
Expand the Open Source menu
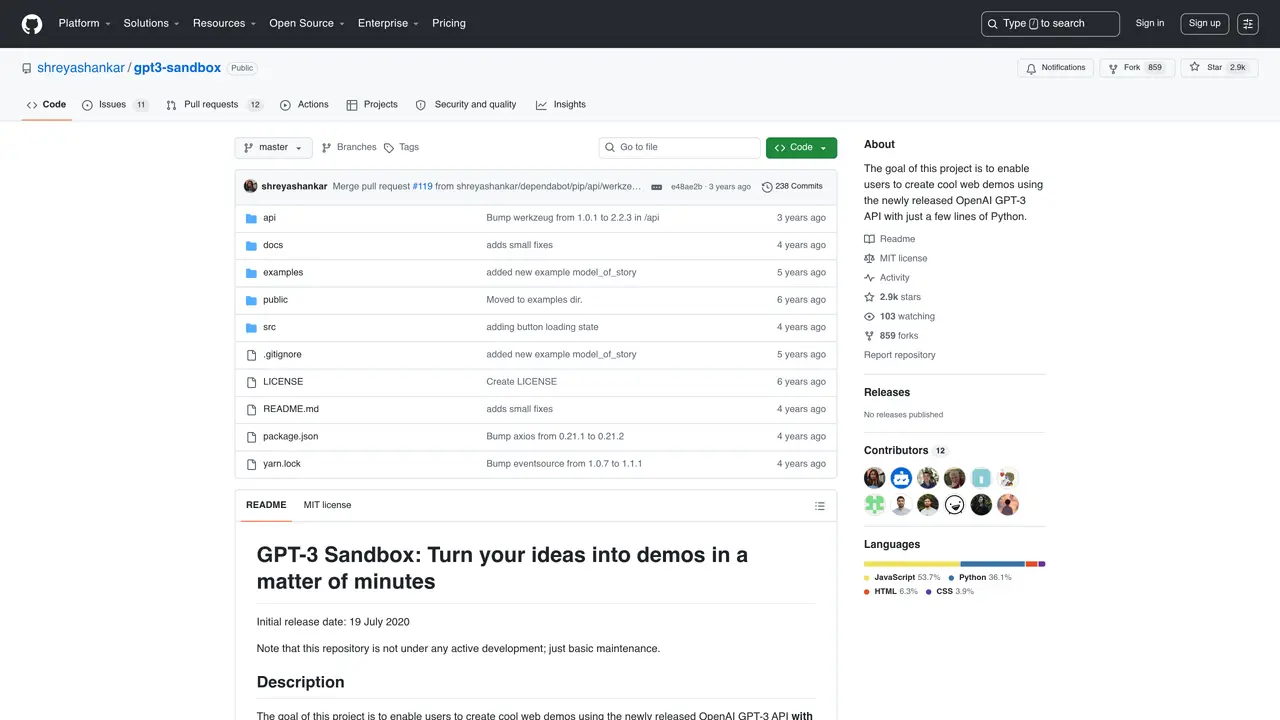(x=306, y=23)
